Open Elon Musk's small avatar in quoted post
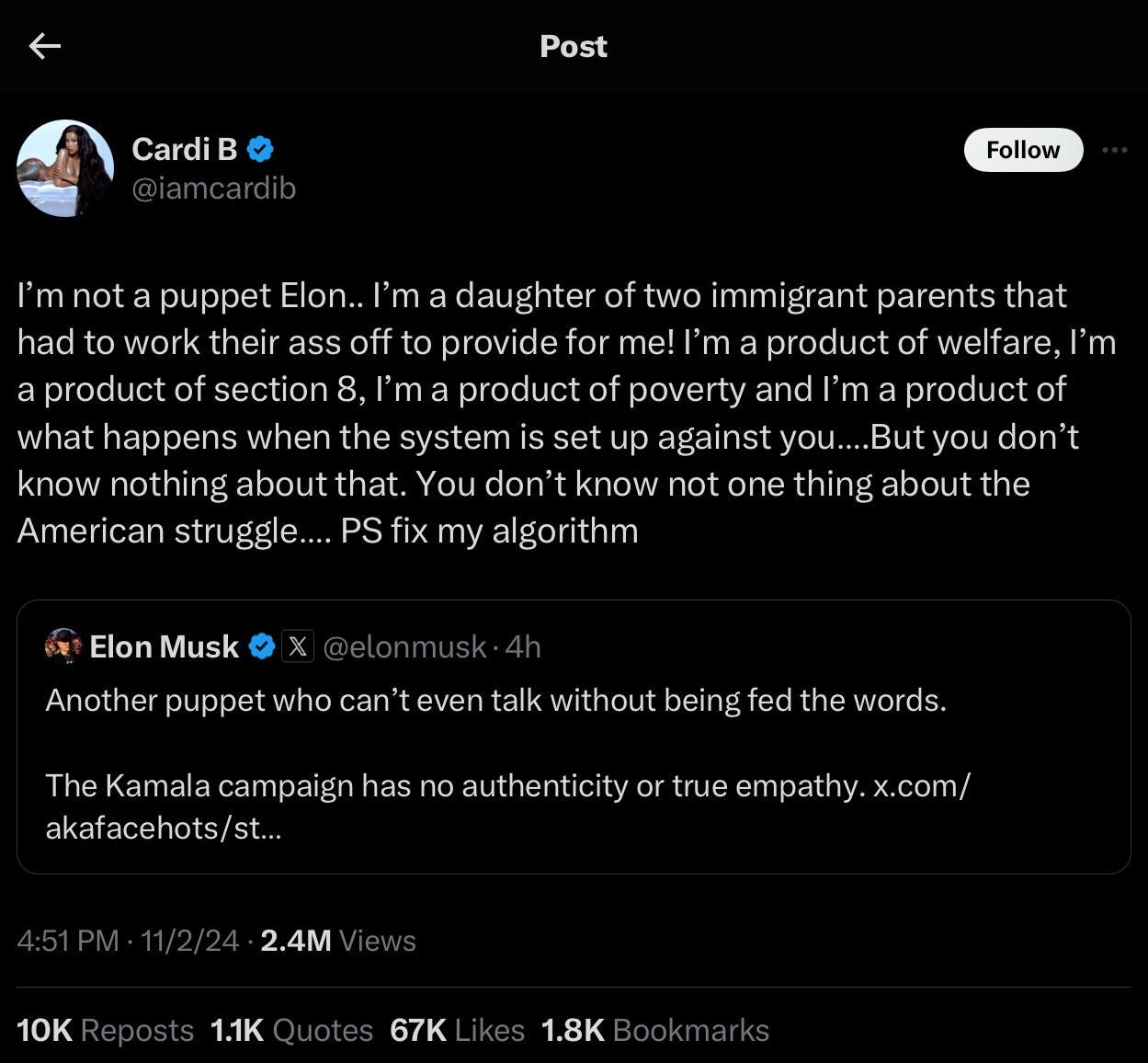 click(x=63, y=646)
